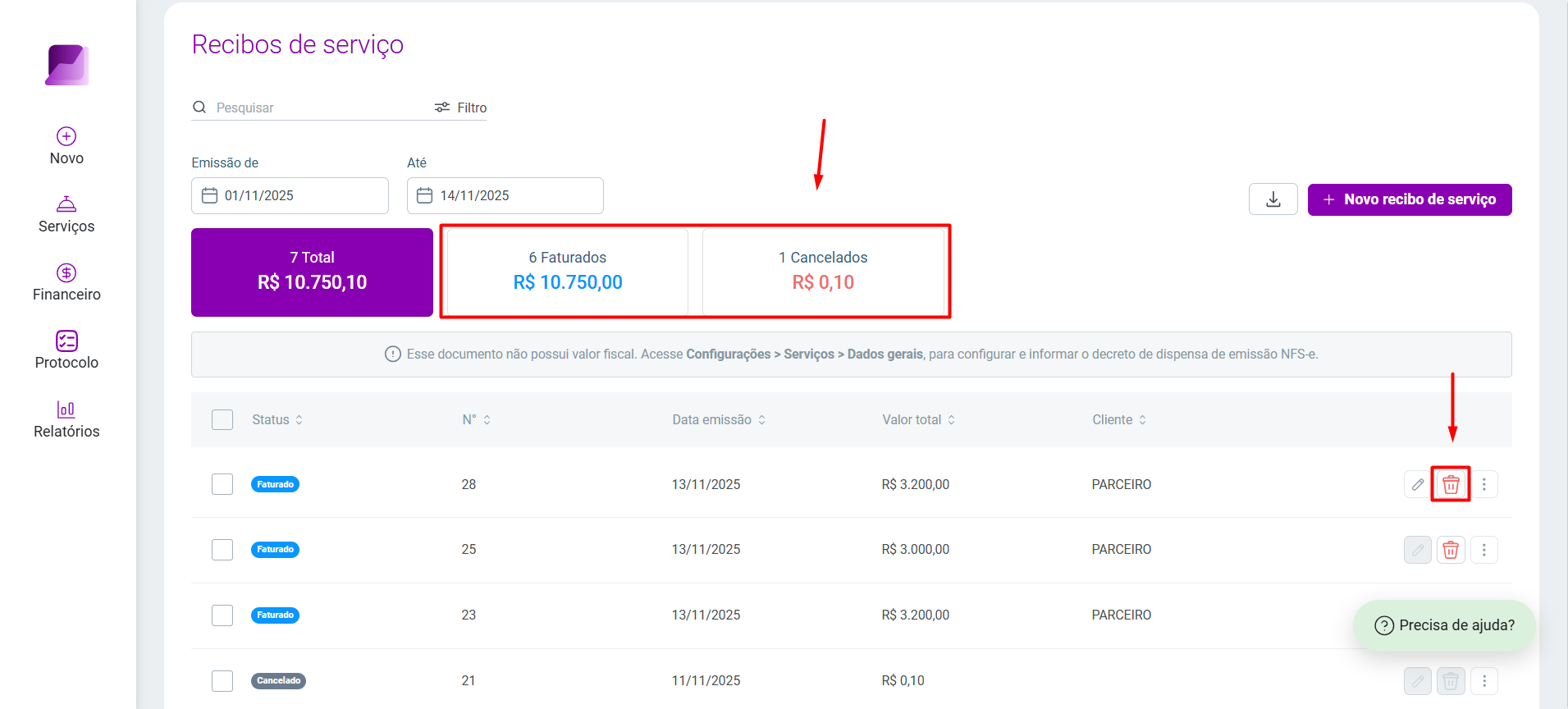Edit receipt number 28 with pencil icon
Viewport: 1568px width, 709px height.
[x=1417, y=484]
